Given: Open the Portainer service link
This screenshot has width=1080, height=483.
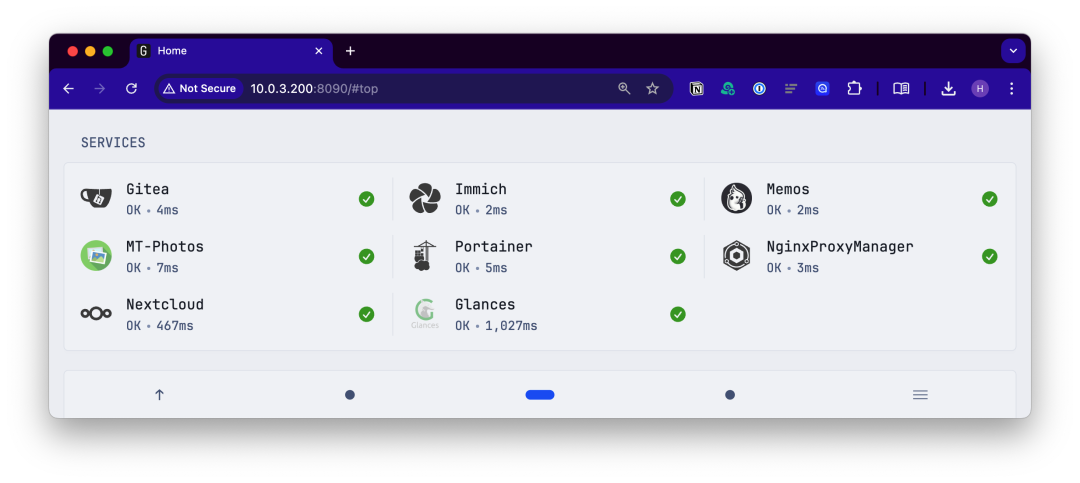Looking at the screenshot, I should pyautogui.click(x=494, y=247).
